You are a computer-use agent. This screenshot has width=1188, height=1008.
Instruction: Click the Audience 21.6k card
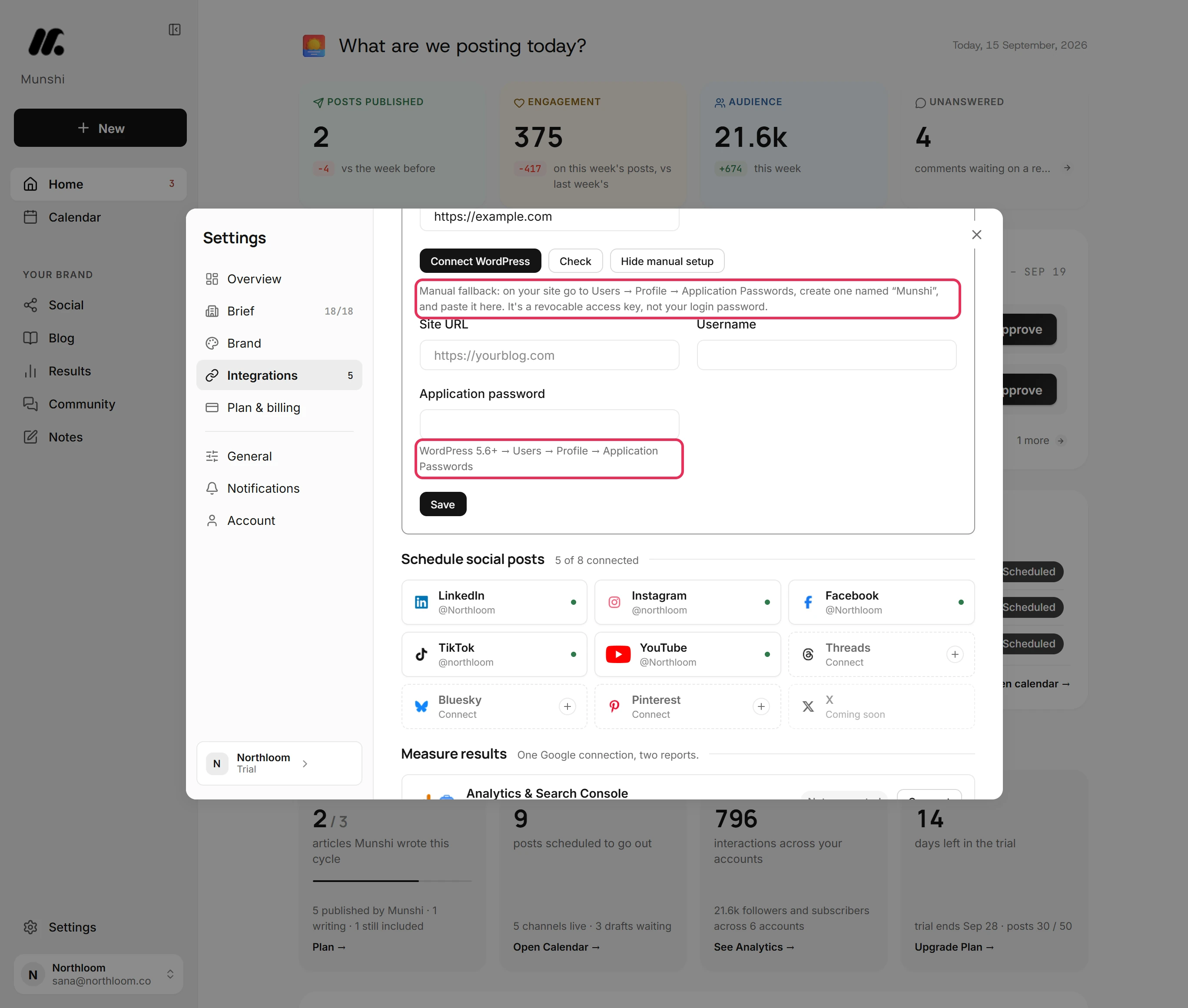click(x=794, y=146)
